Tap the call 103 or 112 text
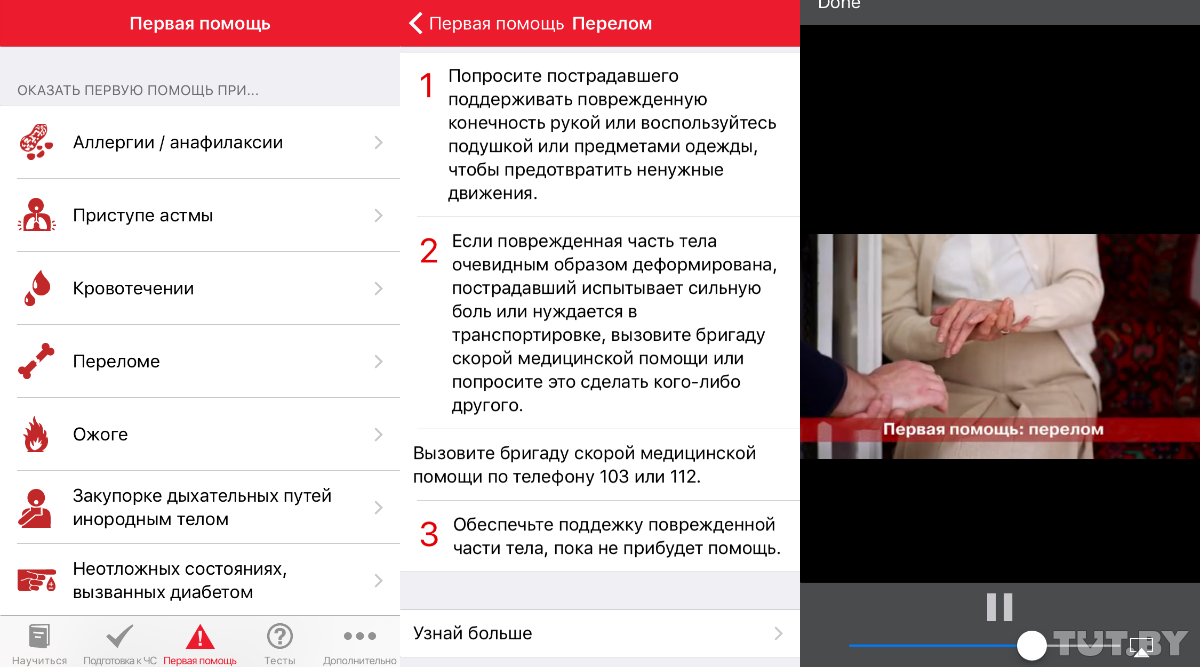The width and height of the screenshot is (1200, 667). (x=584, y=465)
